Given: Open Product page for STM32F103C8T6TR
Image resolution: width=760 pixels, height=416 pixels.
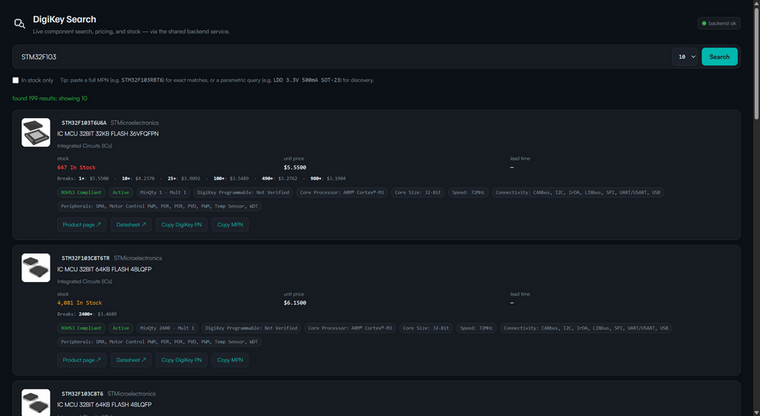Looking at the screenshot, I should click(81, 360).
